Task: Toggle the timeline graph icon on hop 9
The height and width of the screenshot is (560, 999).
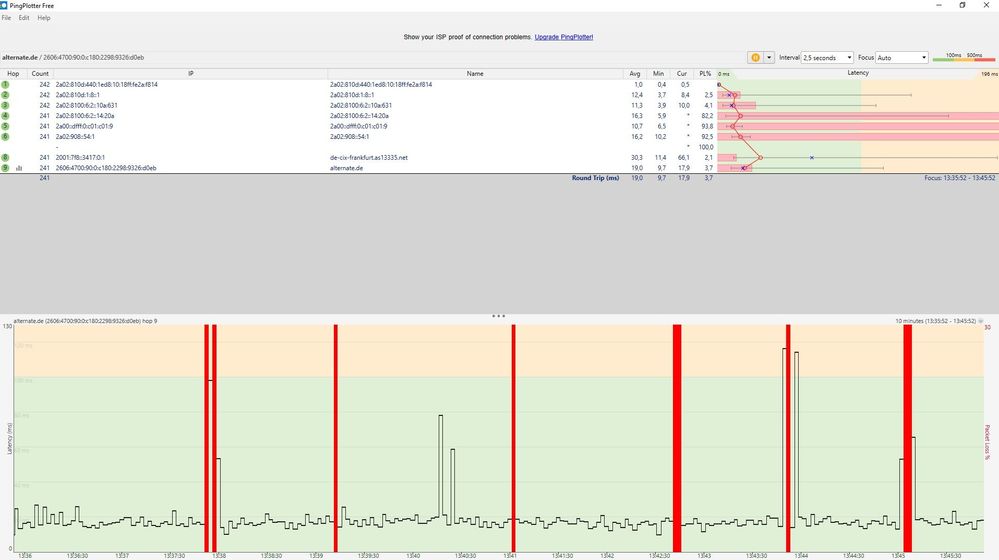Action: point(19,168)
